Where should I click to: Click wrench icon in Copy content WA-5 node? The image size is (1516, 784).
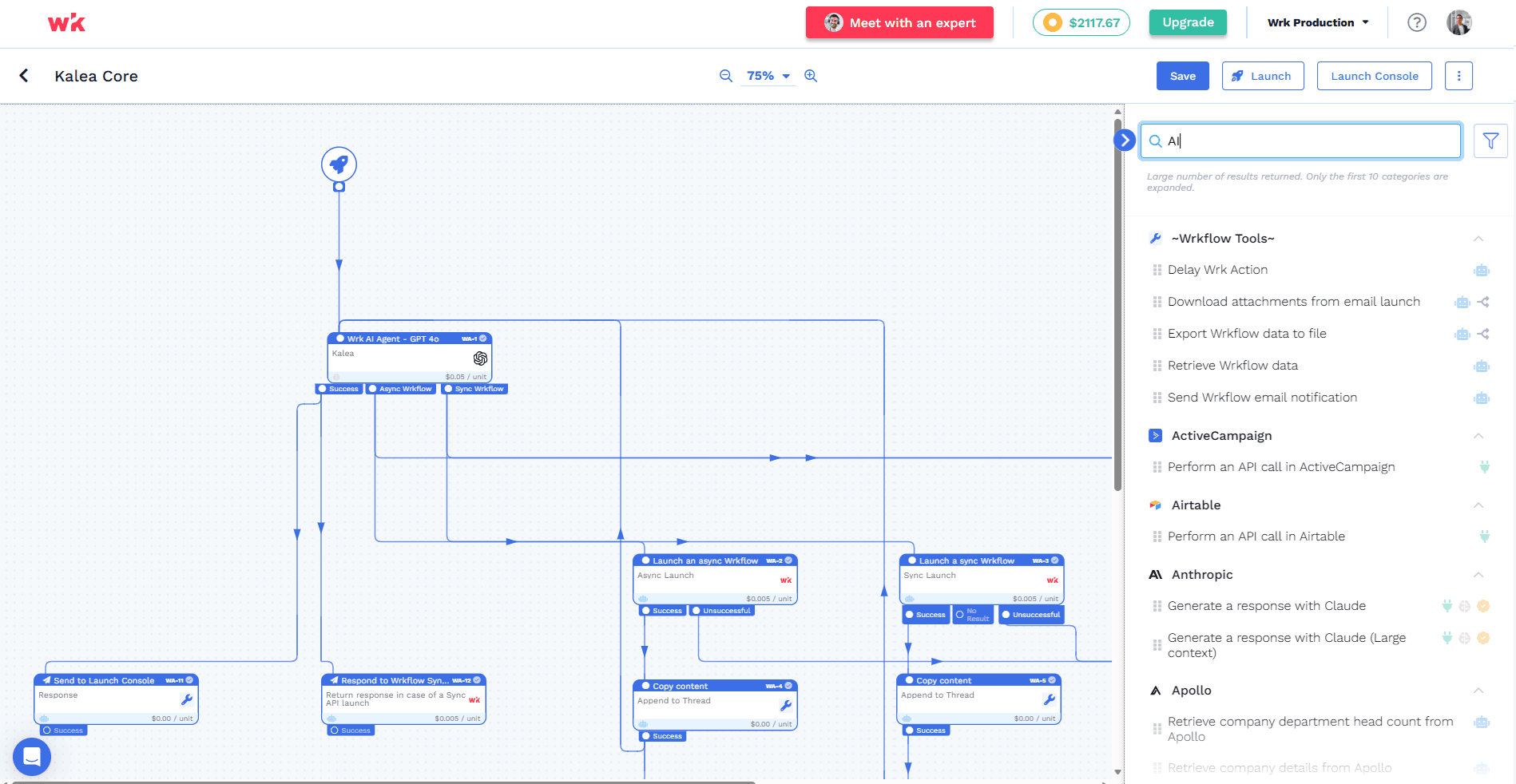[1050, 699]
